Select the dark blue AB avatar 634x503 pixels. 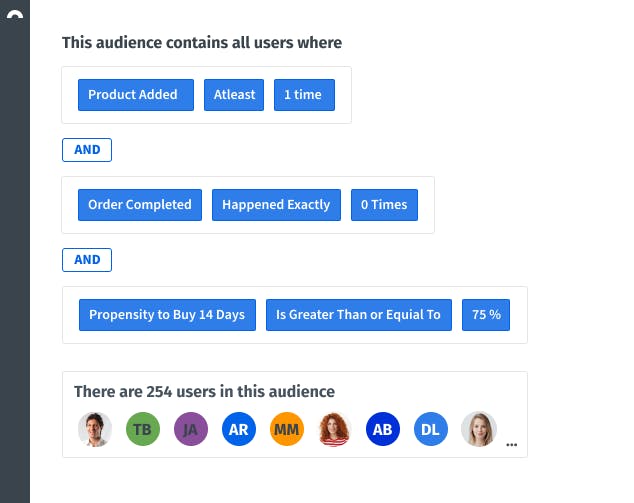(383, 430)
